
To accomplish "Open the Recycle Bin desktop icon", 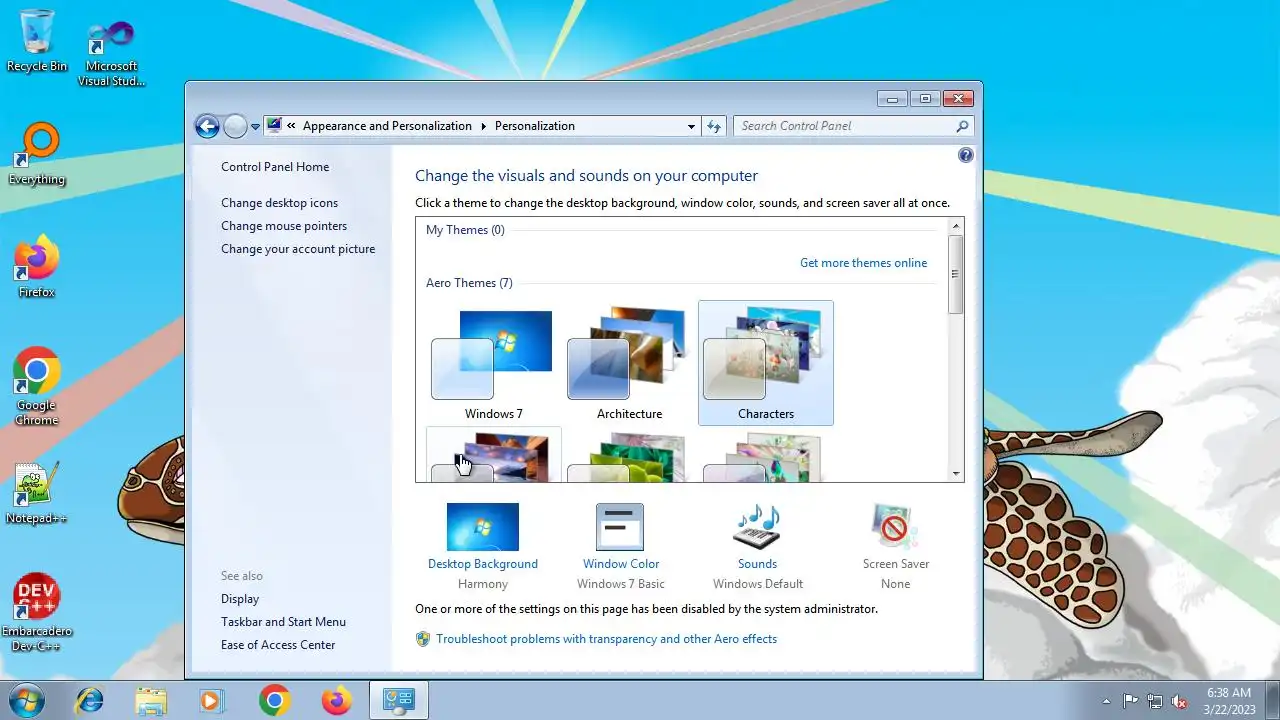I will click(37, 40).
